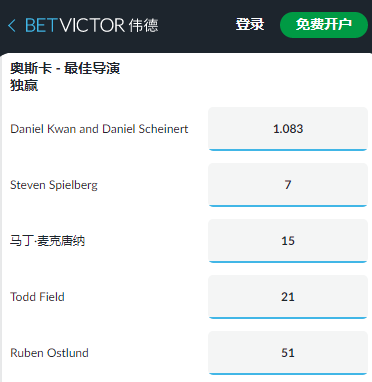Select the Steven Spielberg name label
Image resolution: width=372 pixels, height=382 pixels.
click(x=54, y=185)
